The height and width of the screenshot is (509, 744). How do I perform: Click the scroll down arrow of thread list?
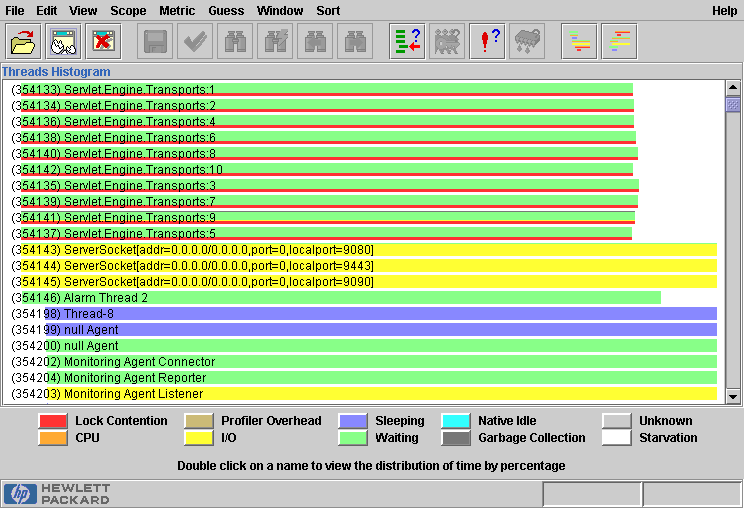coord(732,396)
